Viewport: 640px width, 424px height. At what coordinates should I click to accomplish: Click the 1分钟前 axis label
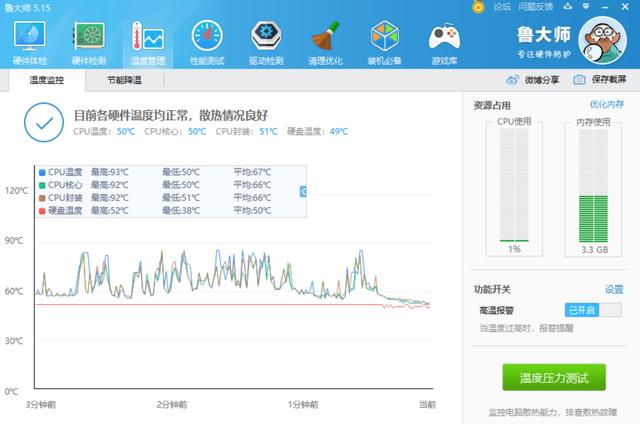pyautogui.click(x=303, y=404)
